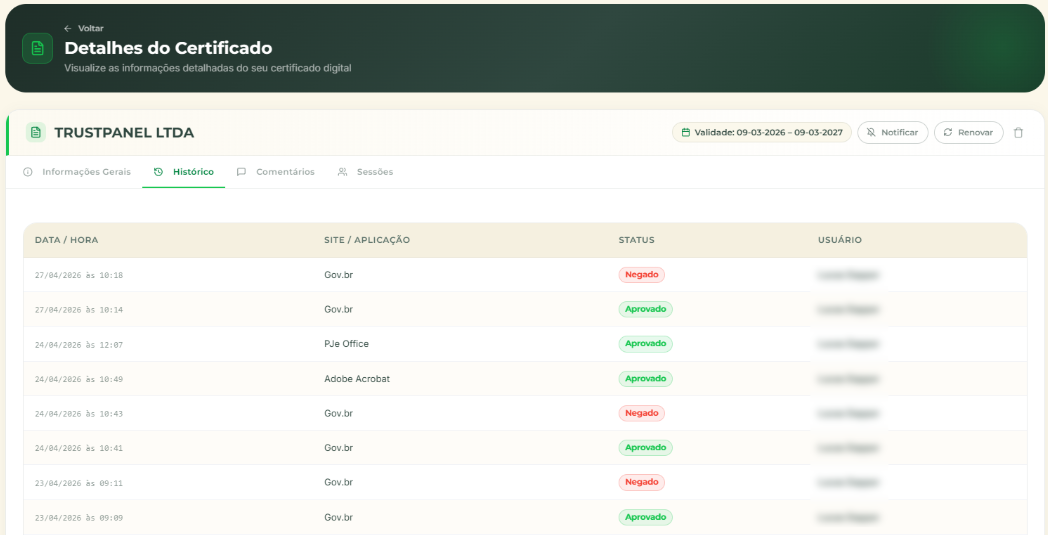Click the PJe Office application cell
Viewport: 1048px width, 535px height.
(346, 344)
